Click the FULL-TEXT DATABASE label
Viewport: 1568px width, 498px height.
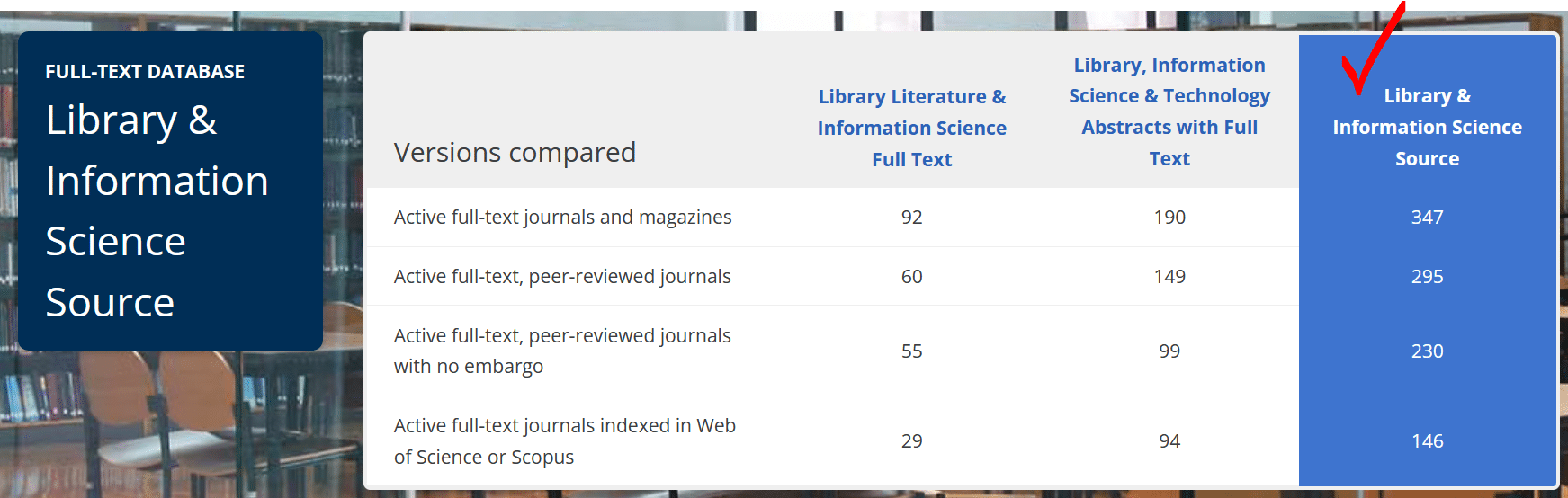(145, 72)
